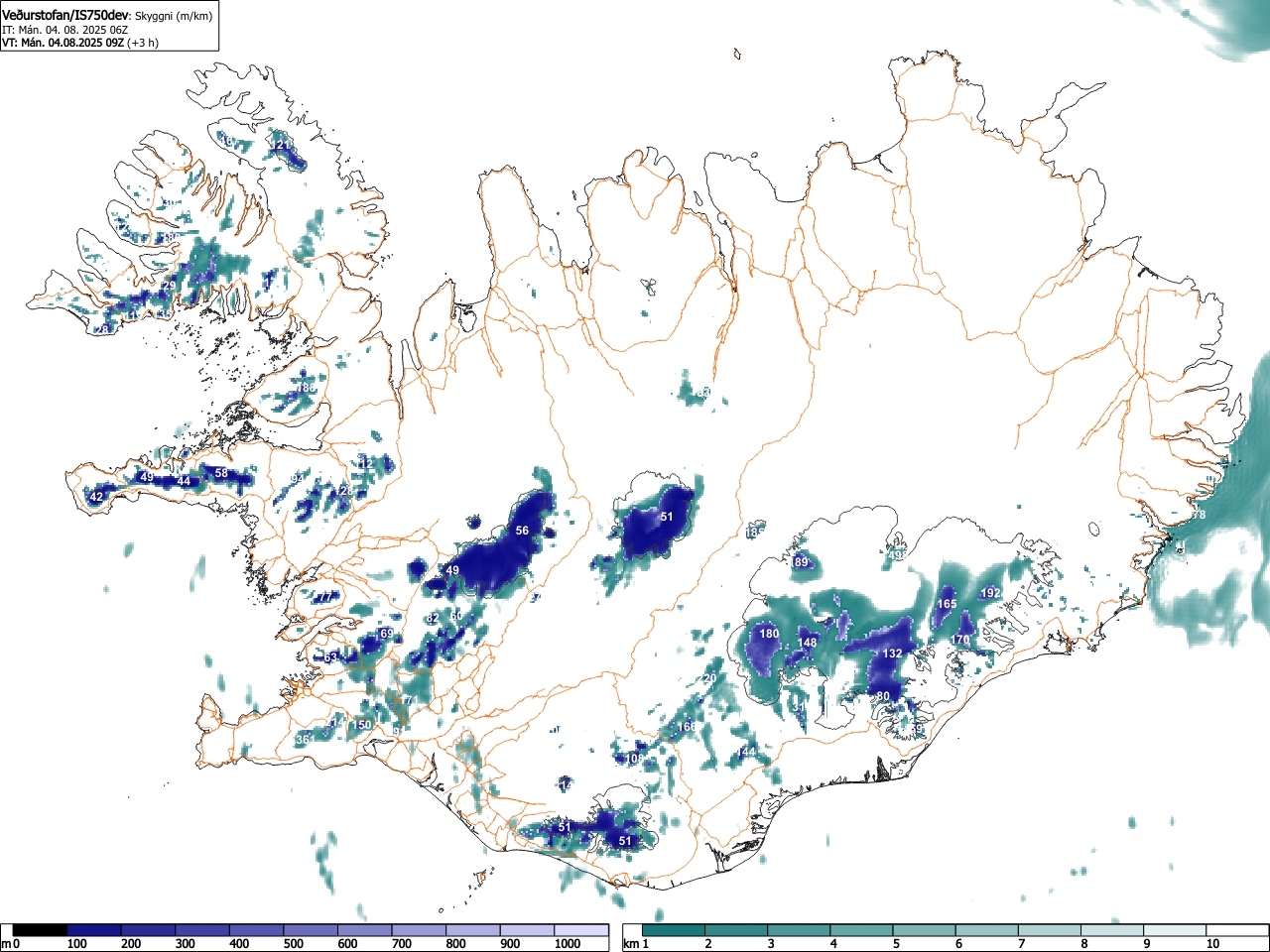Select the darkest navy 100–200 m legend swatch
The width and height of the screenshot is (1270, 952).
pos(93,930)
